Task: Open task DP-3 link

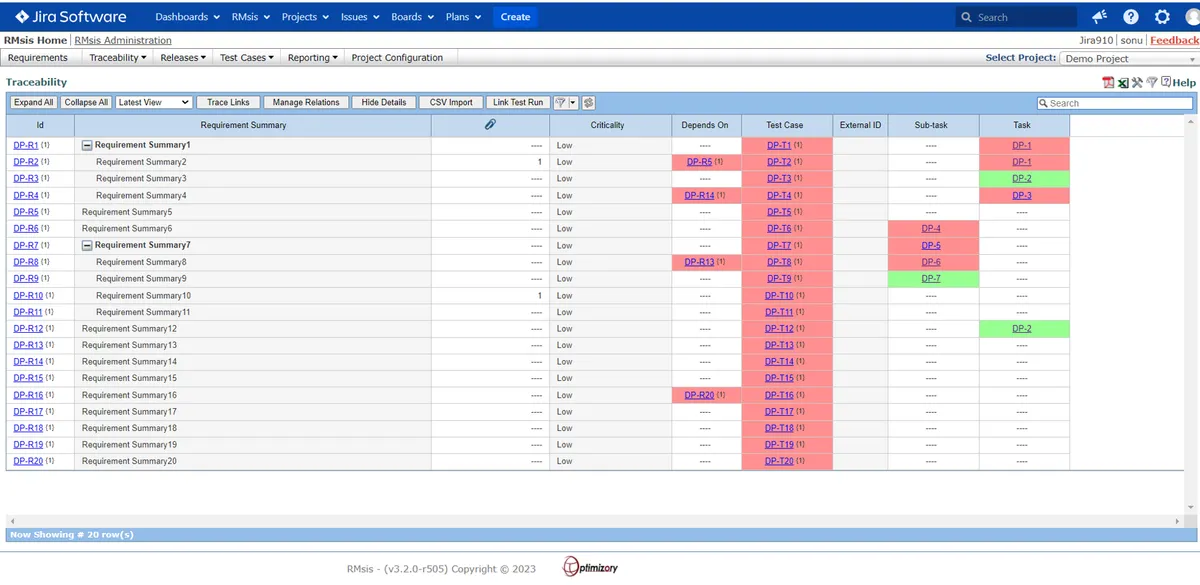Action: (x=1022, y=195)
